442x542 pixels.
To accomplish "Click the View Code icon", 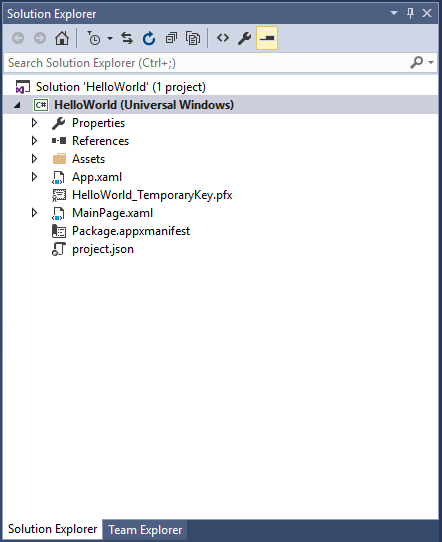I will tap(223, 38).
